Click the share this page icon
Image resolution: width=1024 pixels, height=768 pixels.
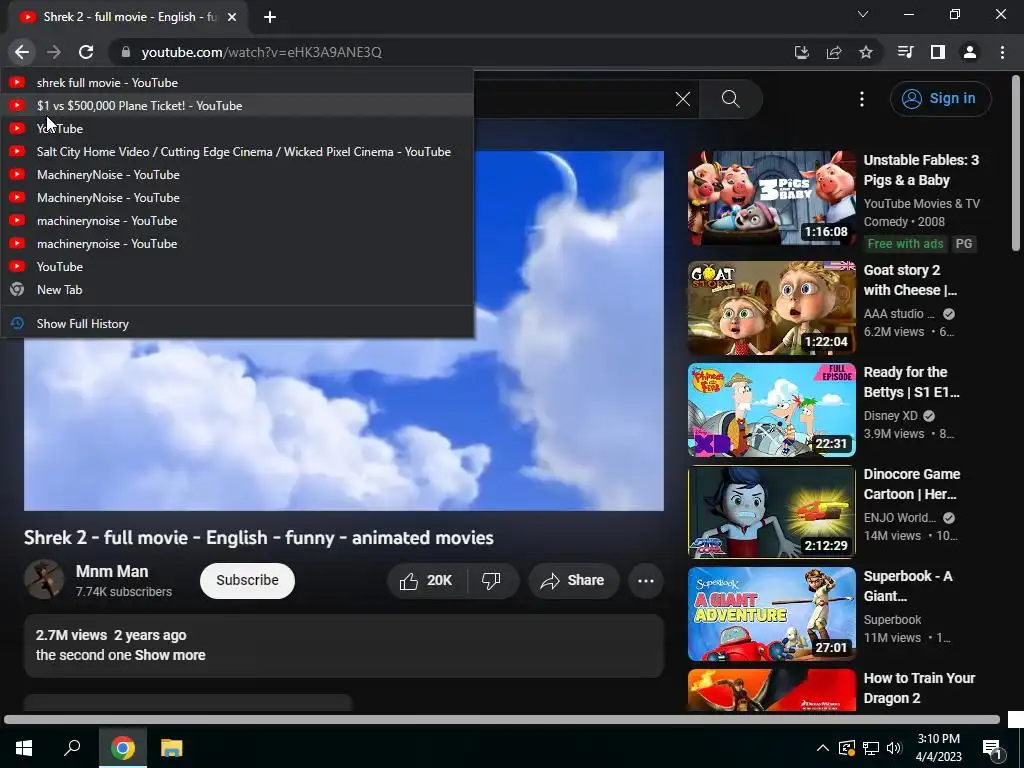[834, 52]
